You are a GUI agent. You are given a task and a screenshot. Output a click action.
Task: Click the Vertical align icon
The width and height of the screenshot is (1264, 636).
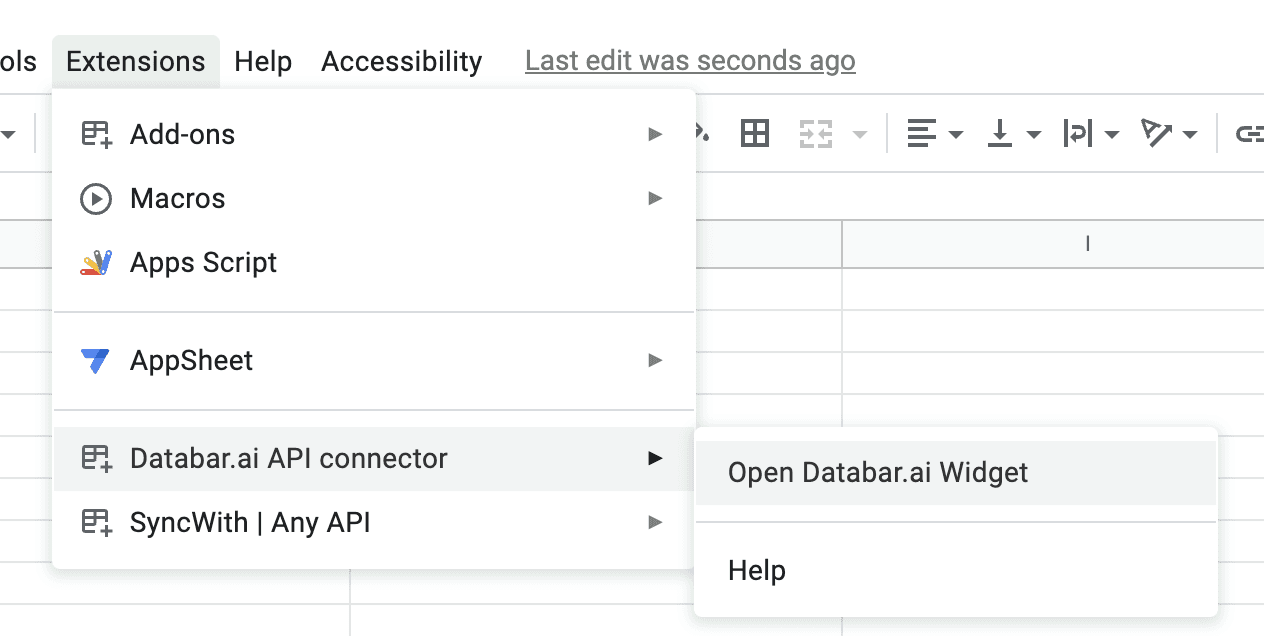click(x=1000, y=133)
